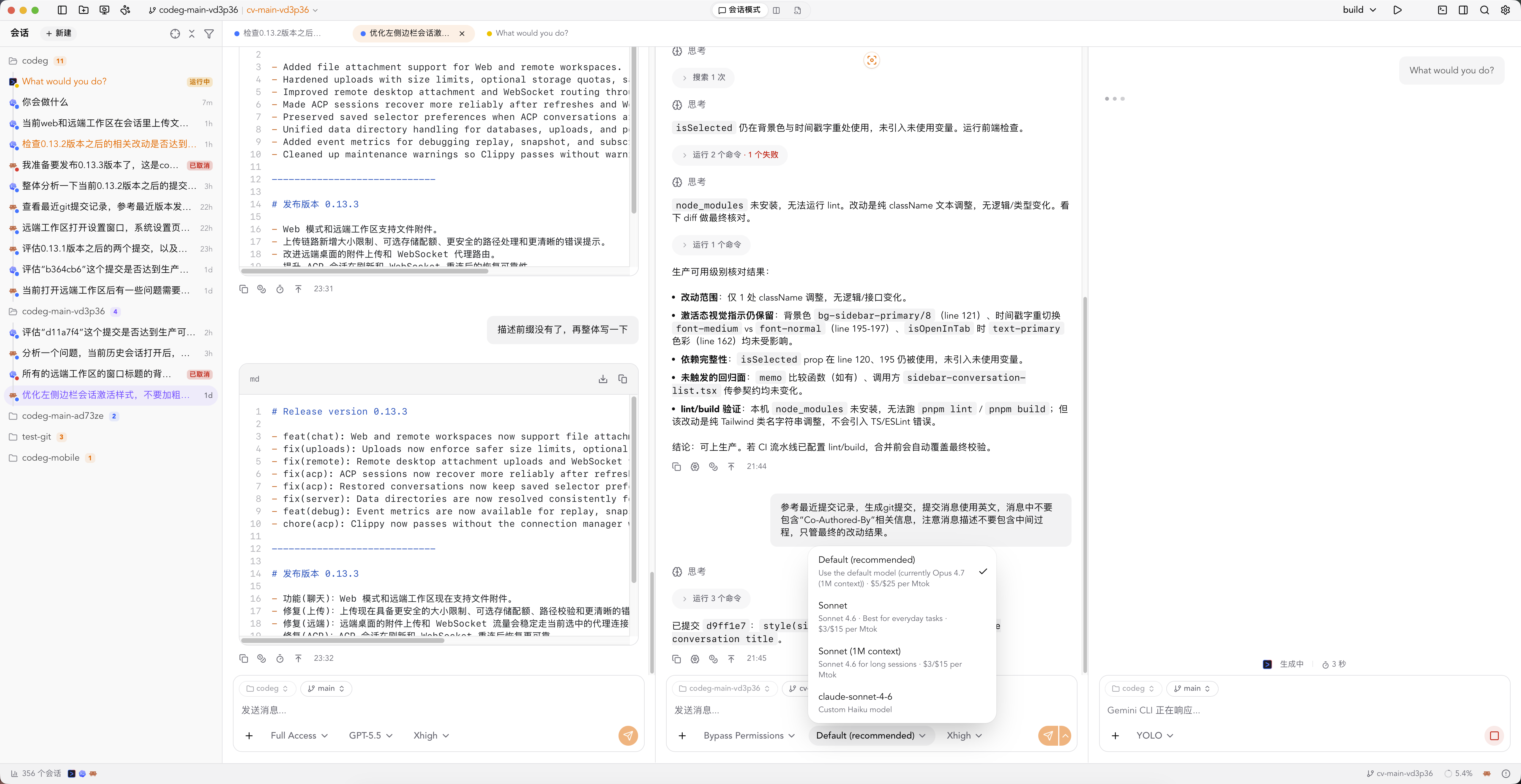
Task: Expand the codeg-main-ad73ze folder
Action: coord(111,416)
